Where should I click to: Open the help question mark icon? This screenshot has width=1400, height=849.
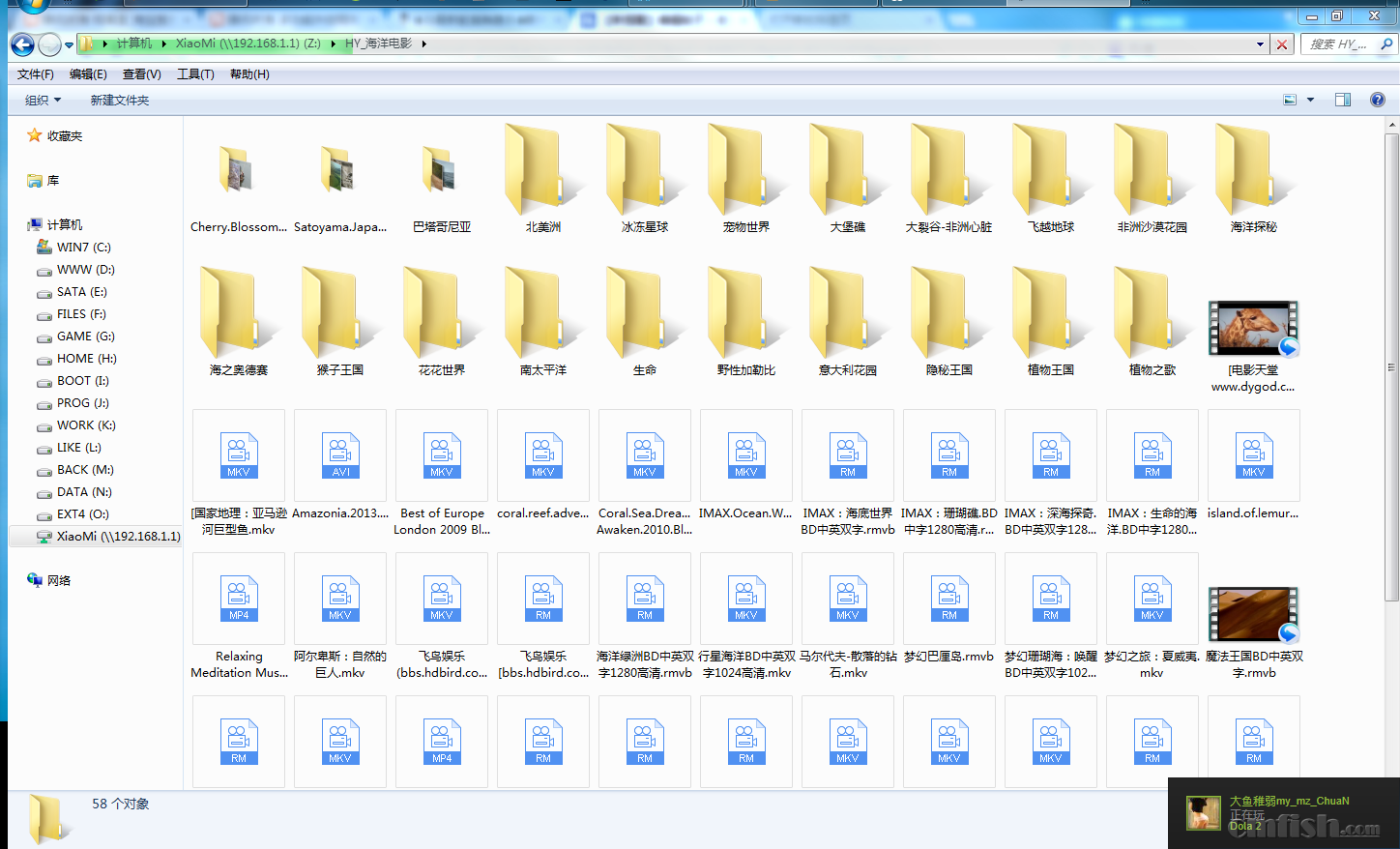click(1378, 100)
